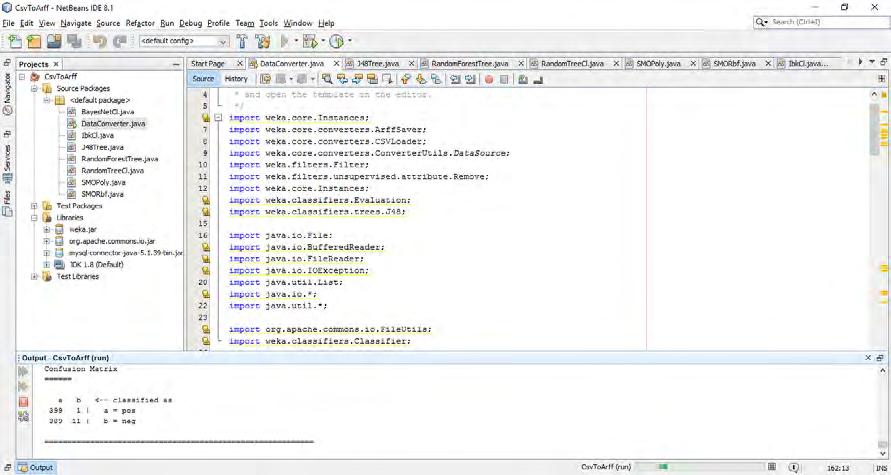This screenshot has height=475, width=891.
Task: Click the Find Selection magnifier icon
Action: (x=327, y=80)
